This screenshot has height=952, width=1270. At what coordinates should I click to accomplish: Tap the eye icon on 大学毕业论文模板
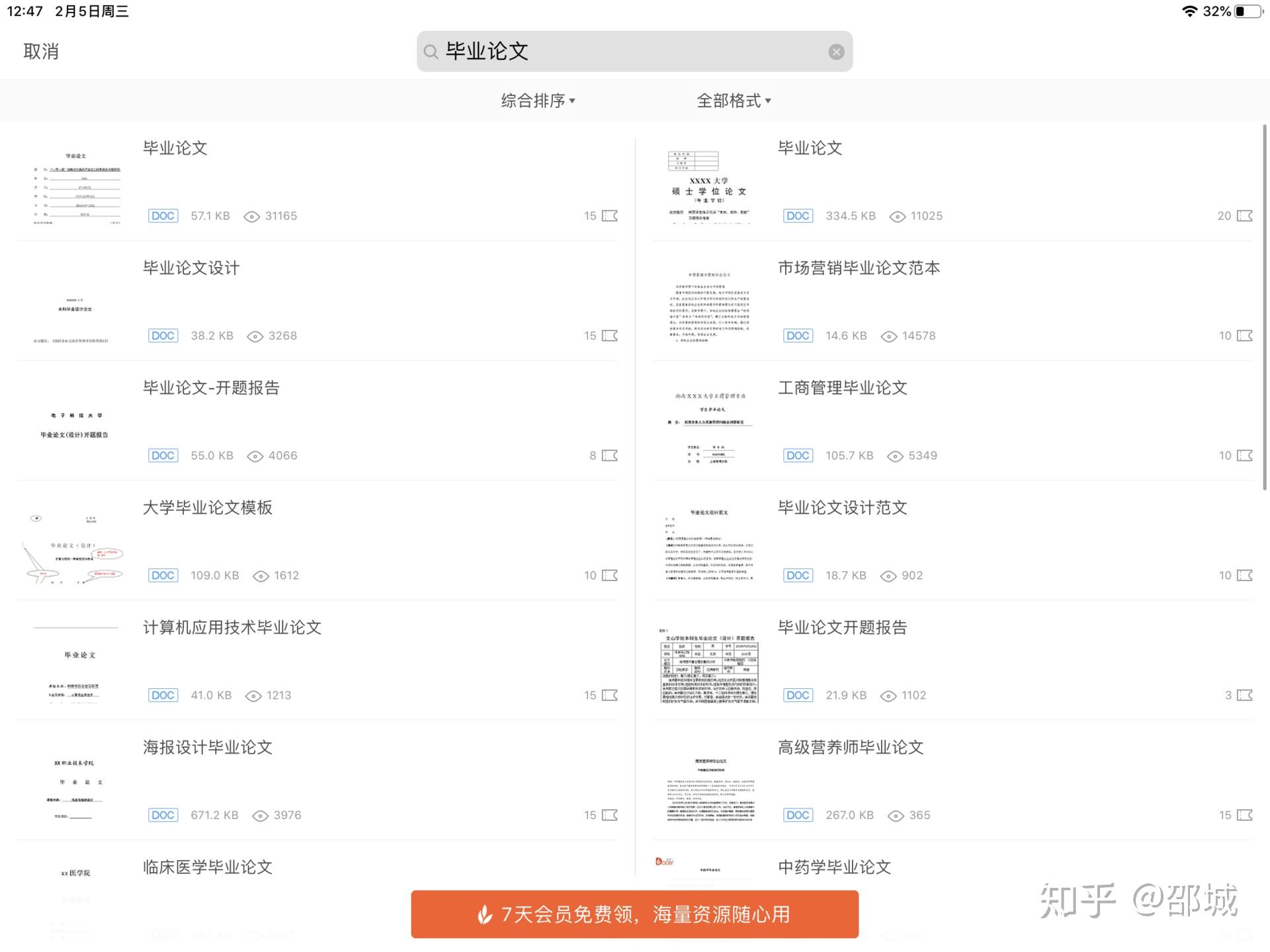[x=261, y=576]
